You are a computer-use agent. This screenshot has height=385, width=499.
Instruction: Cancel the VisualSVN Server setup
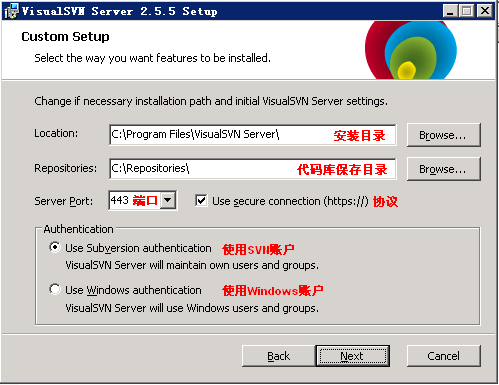click(443, 356)
